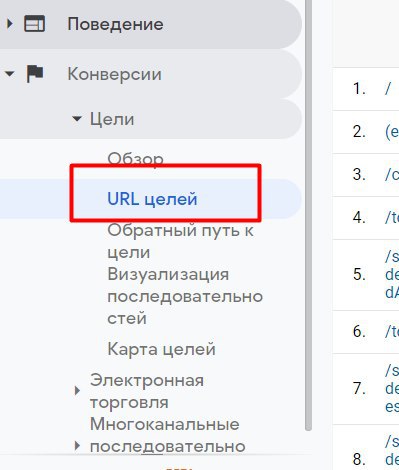399x470 pixels.
Task: Expand Многоканальные последовательности arrow
Action: point(77,446)
